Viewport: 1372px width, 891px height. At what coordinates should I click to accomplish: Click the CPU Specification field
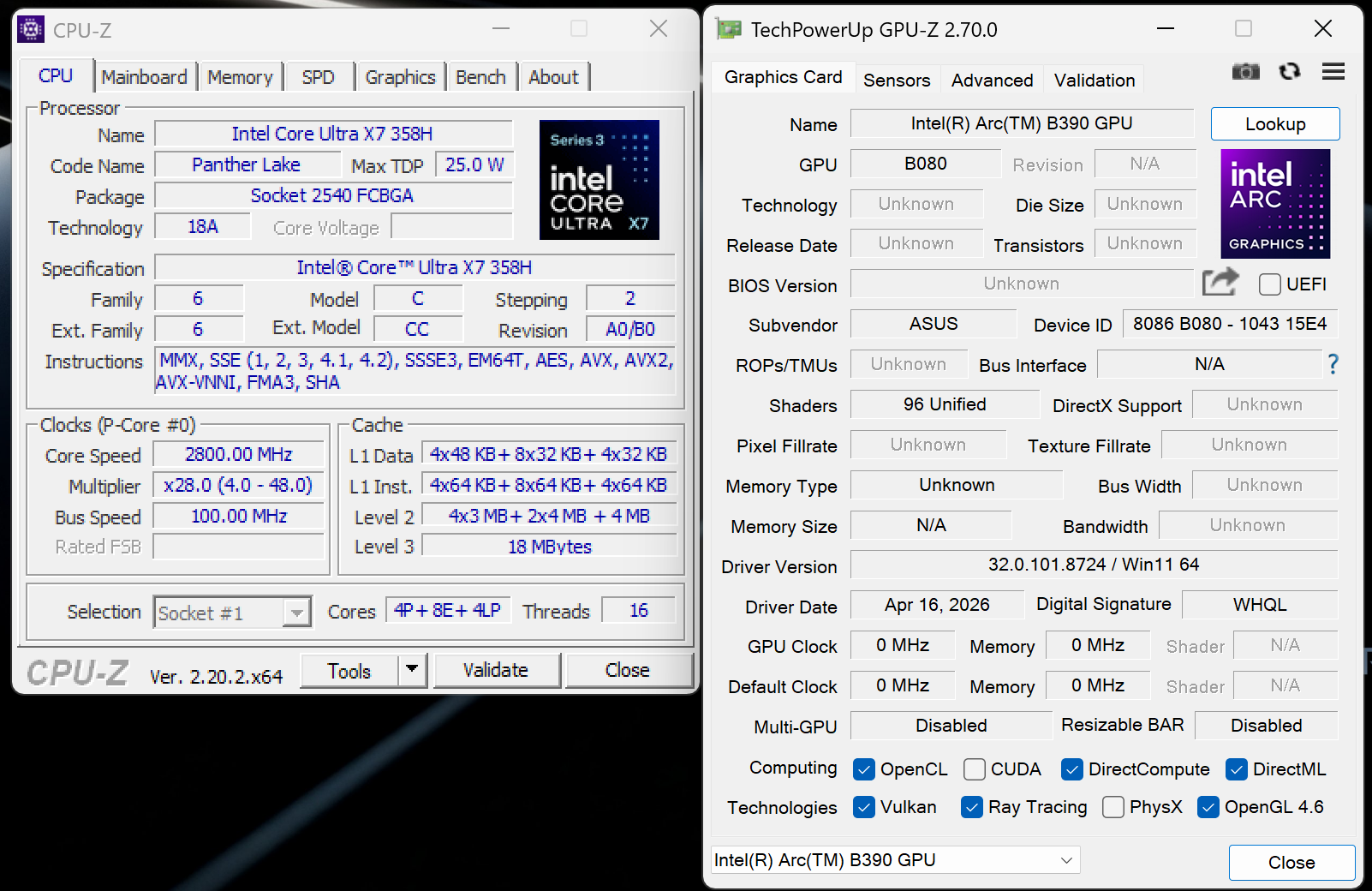pos(415,267)
